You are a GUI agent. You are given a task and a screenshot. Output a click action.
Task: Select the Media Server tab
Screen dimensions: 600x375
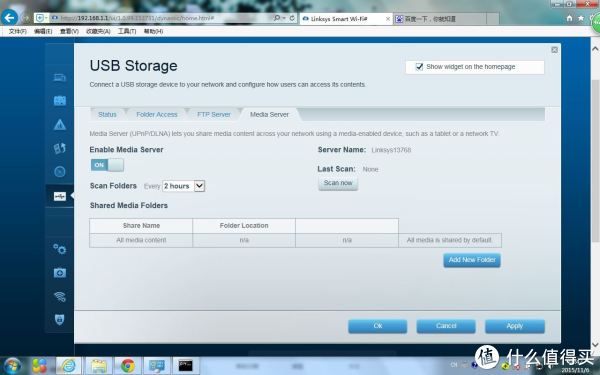pyautogui.click(x=269, y=114)
